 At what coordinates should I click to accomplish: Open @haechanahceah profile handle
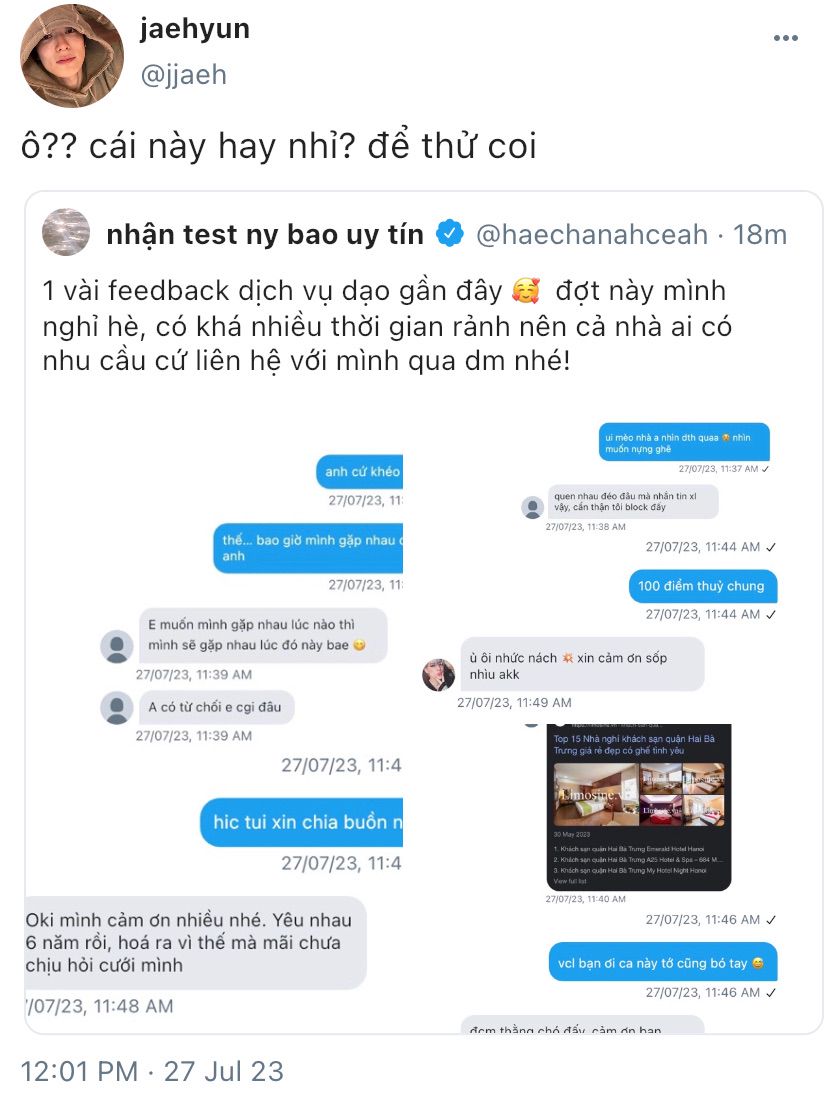tap(592, 234)
